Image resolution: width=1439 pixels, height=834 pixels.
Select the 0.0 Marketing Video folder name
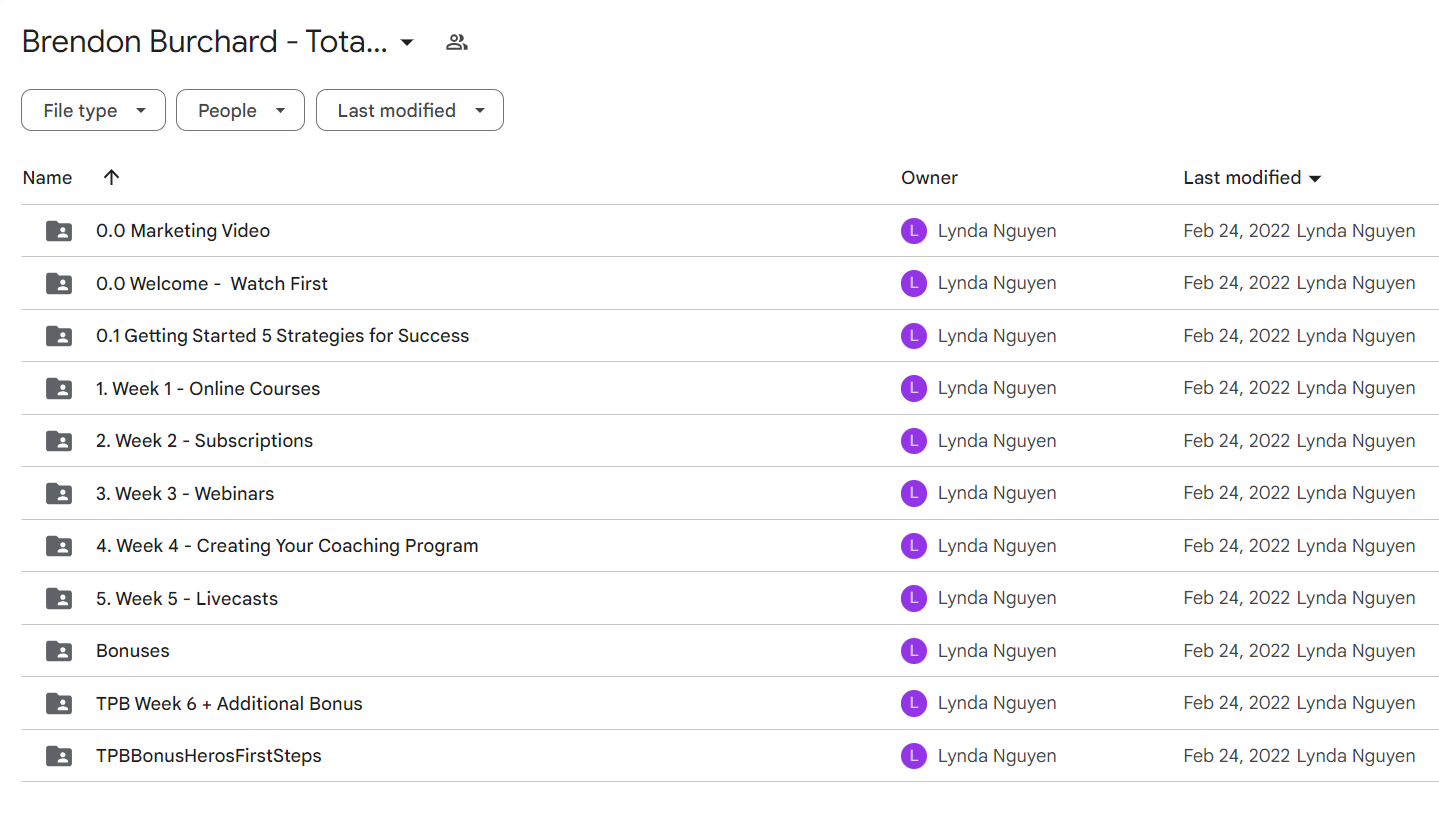coord(183,231)
